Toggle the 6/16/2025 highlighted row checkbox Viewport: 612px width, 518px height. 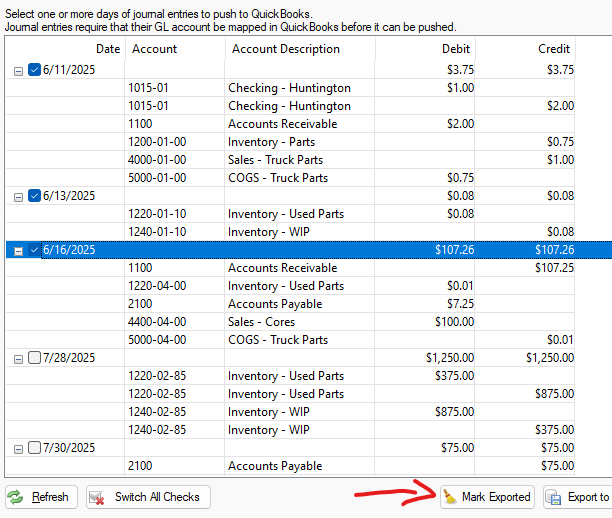coord(35,250)
